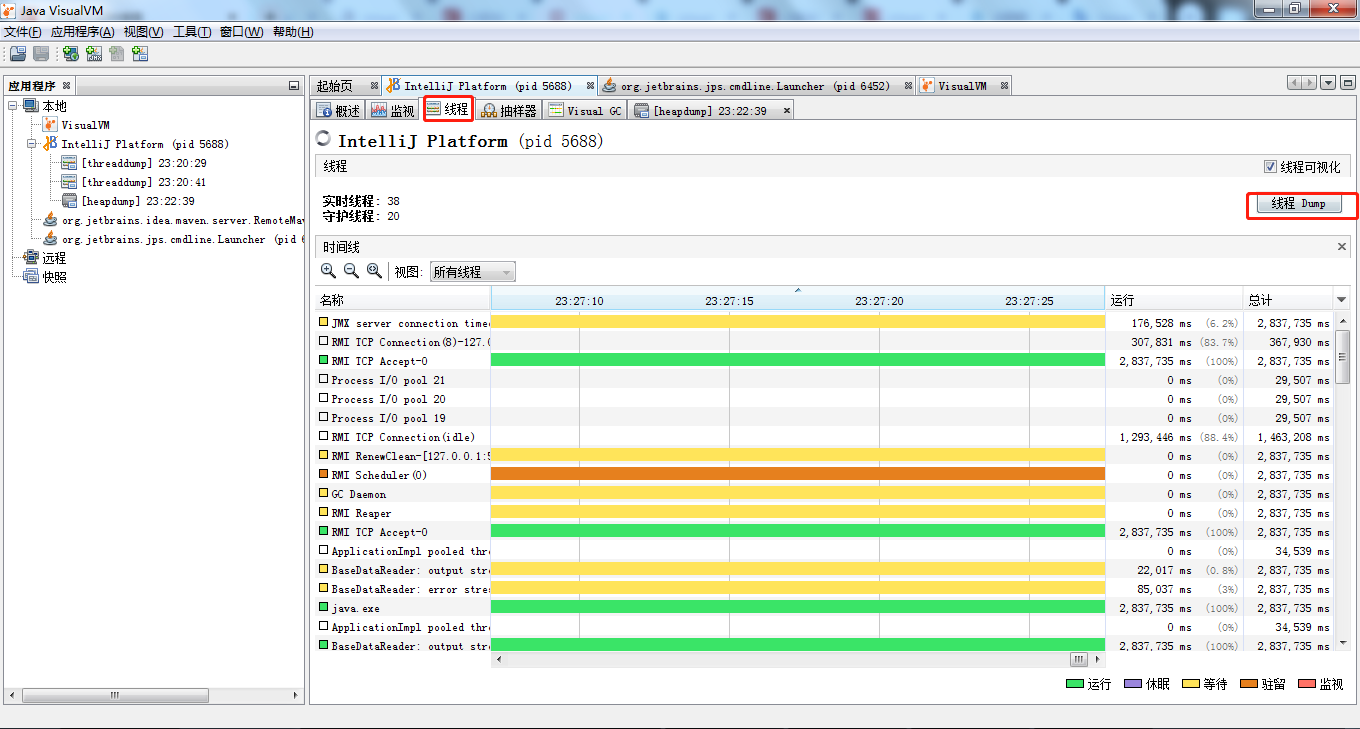Click the save toolbar icon
1360x729 pixels.
[x=41, y=54]
